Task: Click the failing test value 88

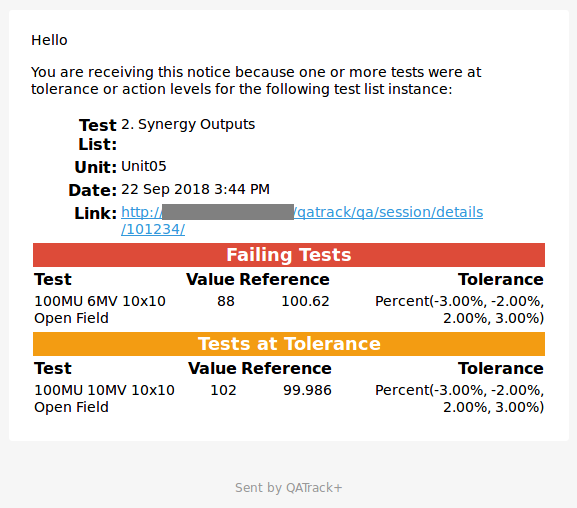Action: coord(226,301)
